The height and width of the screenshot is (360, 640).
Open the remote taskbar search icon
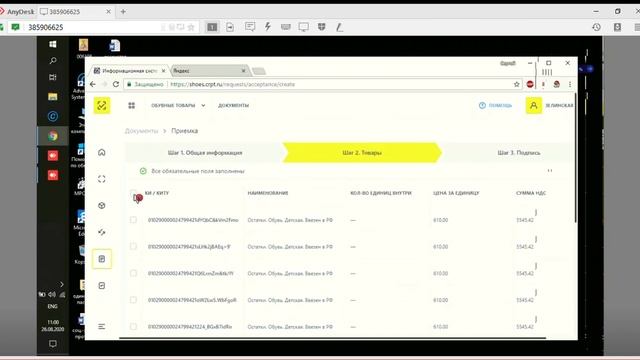click(53, 61)
